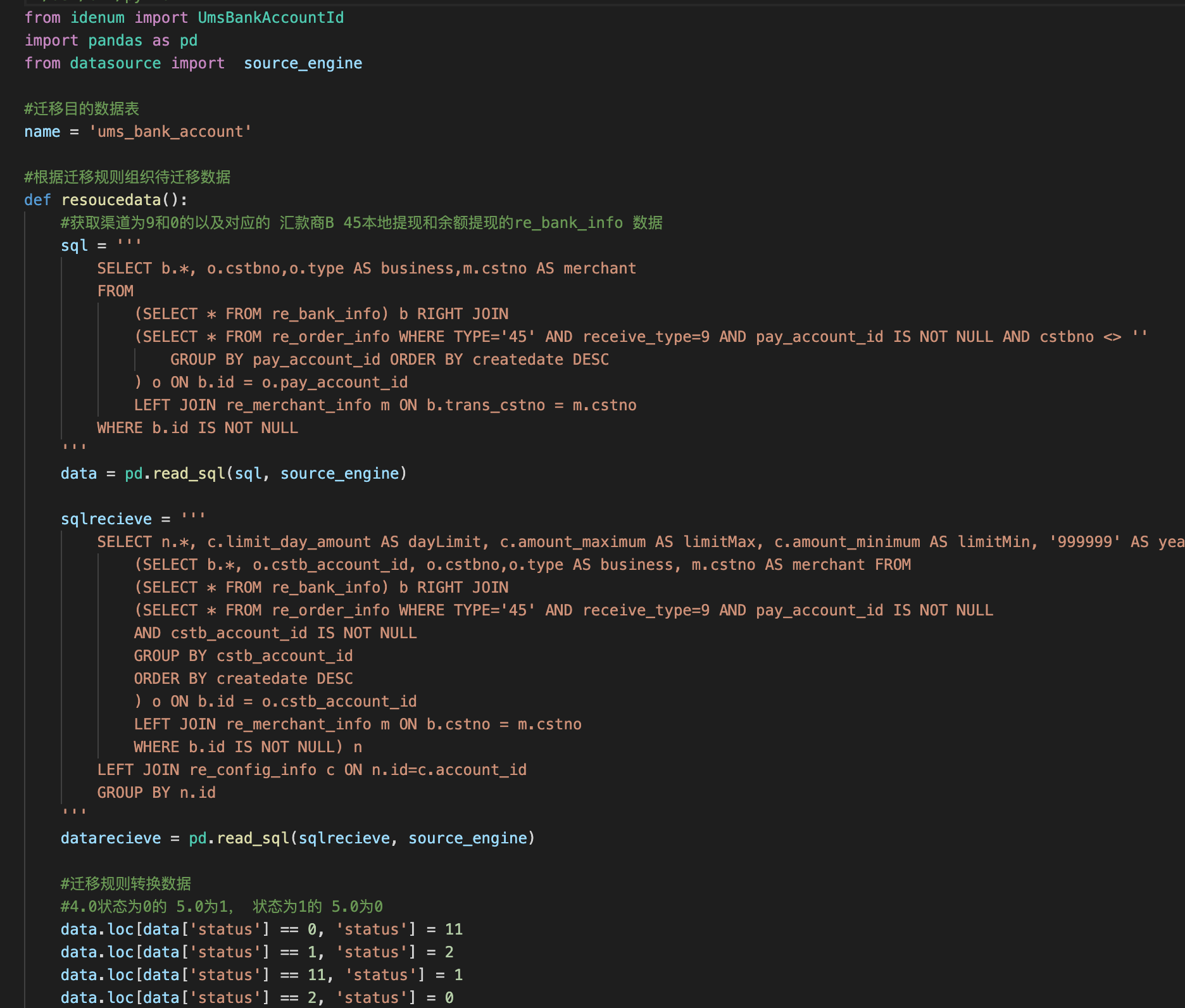Click the comment '#迁移规则转换数据'
The width and height of the screenshot is (1185, 1008).
coord(125,884)
